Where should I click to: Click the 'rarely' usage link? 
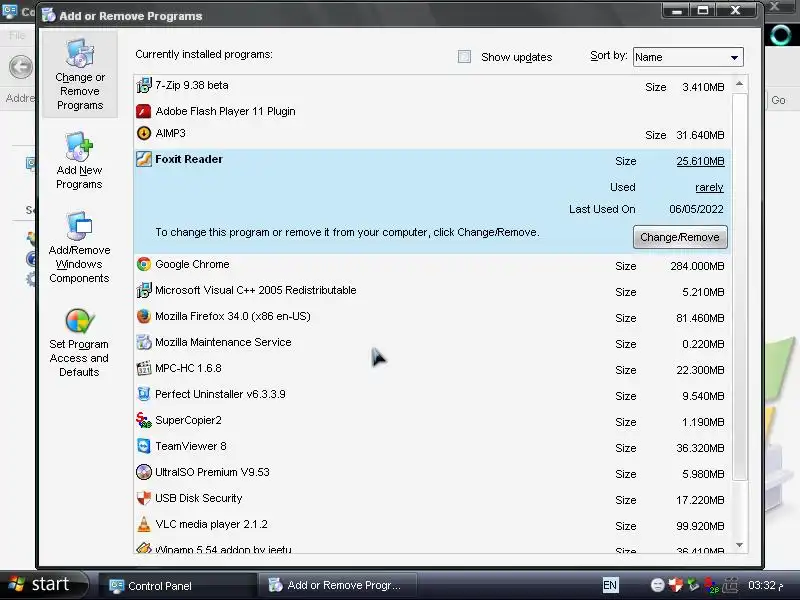click(709, 187)
